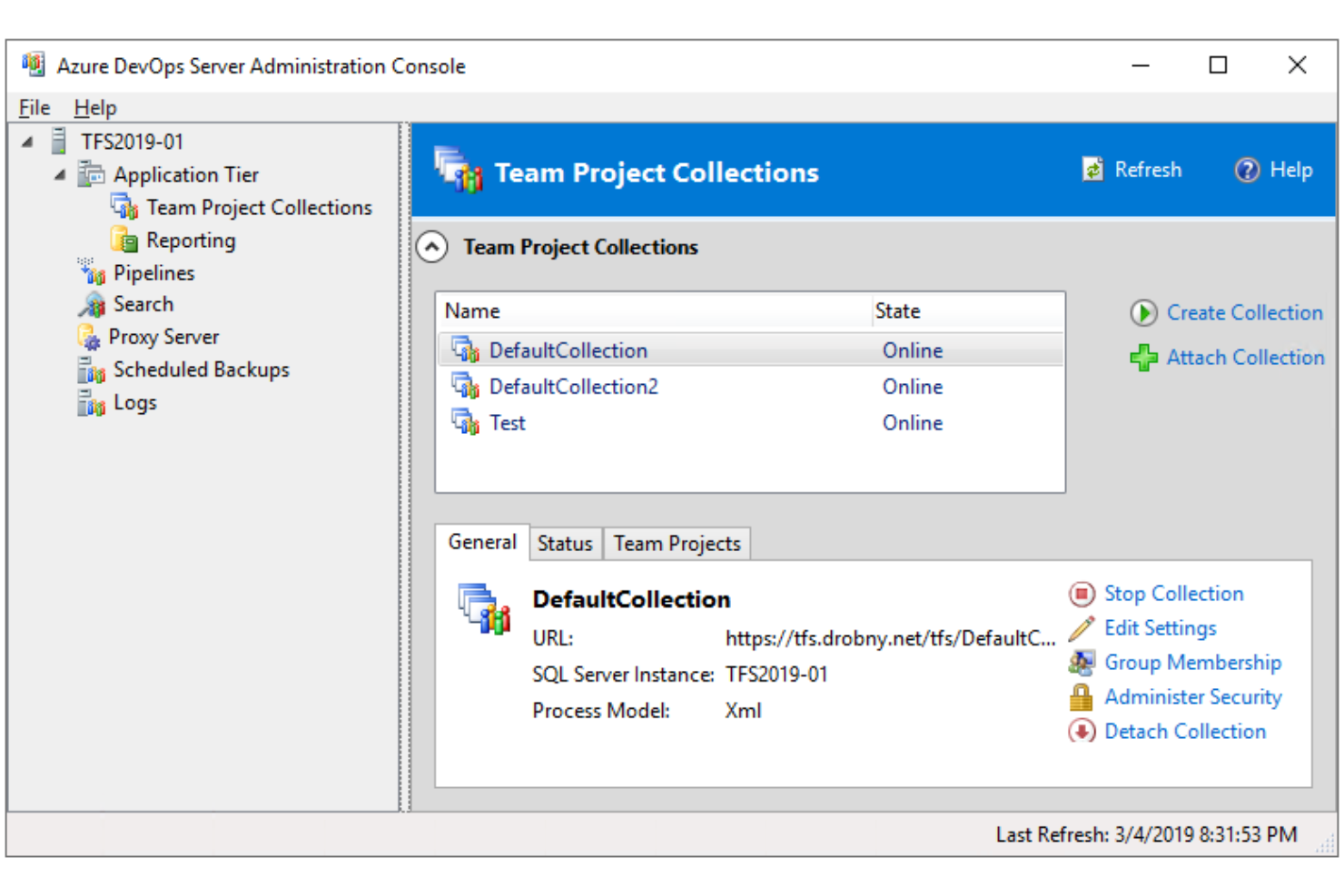Select the Reporting tree item
The width and height of the screenshot is (1344, 896).
coord(191,241)
